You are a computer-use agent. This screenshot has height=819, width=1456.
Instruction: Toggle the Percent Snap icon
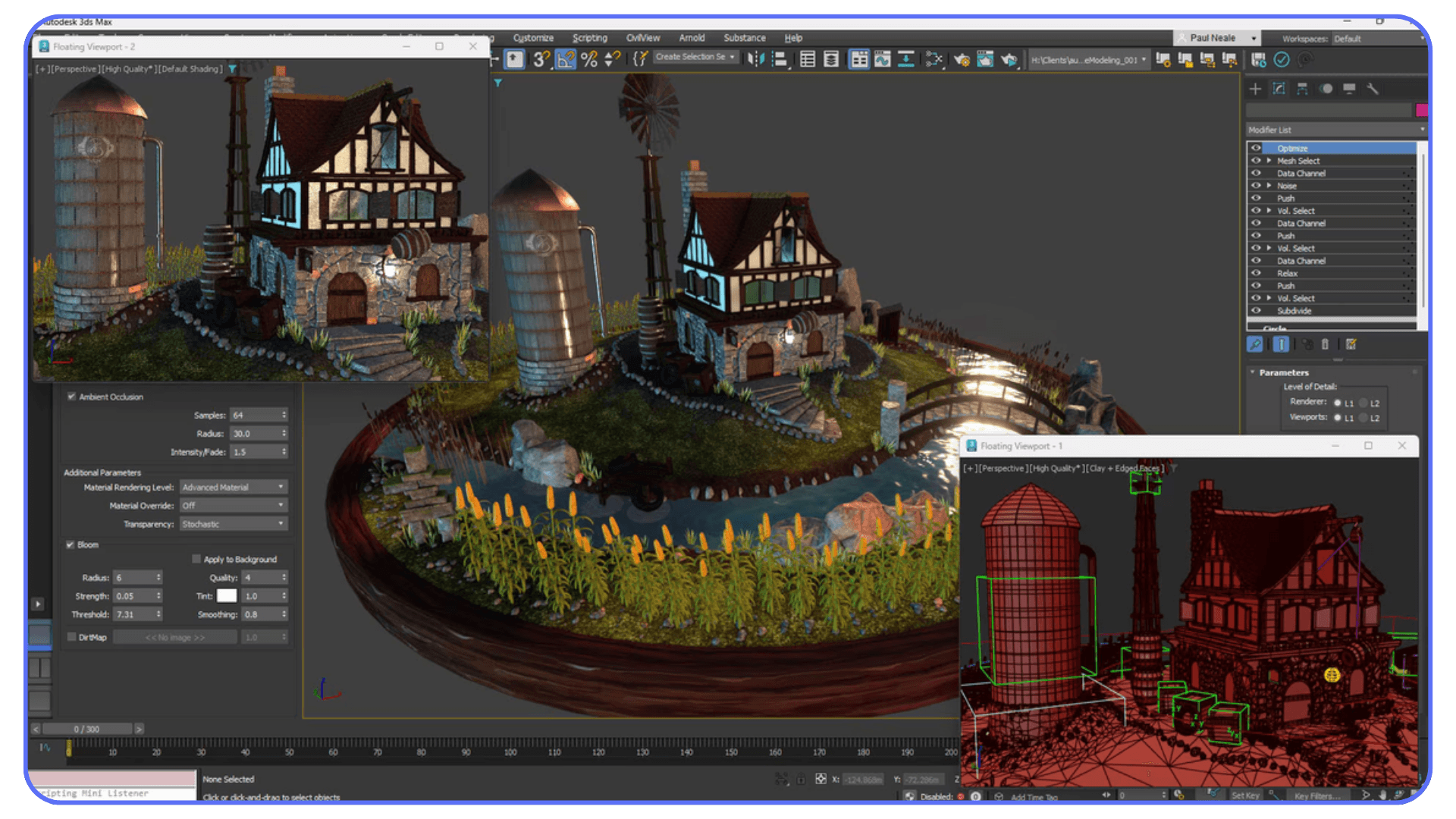[589, 59]
